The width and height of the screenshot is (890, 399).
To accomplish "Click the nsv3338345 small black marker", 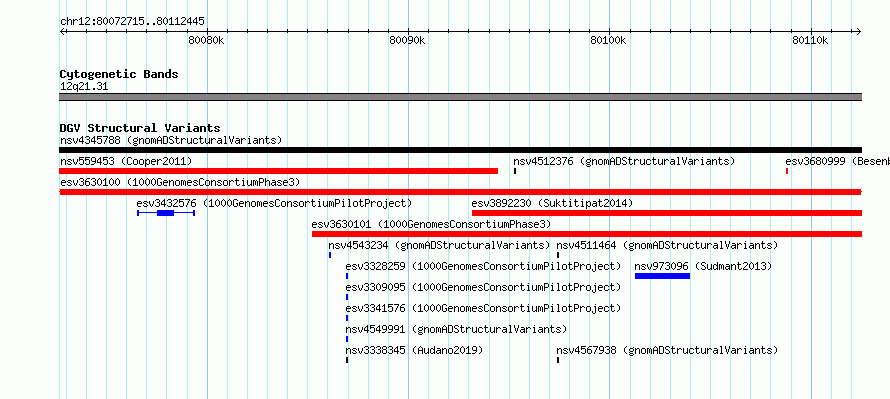I will [x=347, y=360].
